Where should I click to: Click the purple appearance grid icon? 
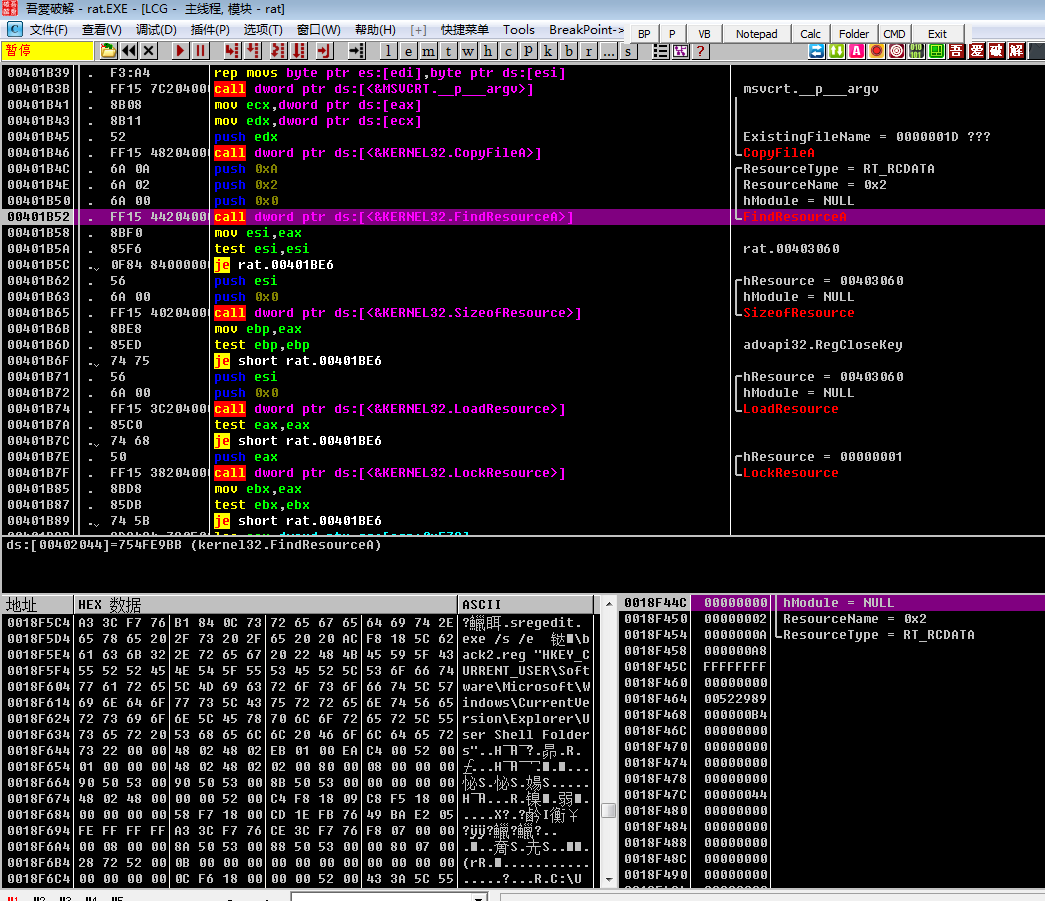[680, 51]
